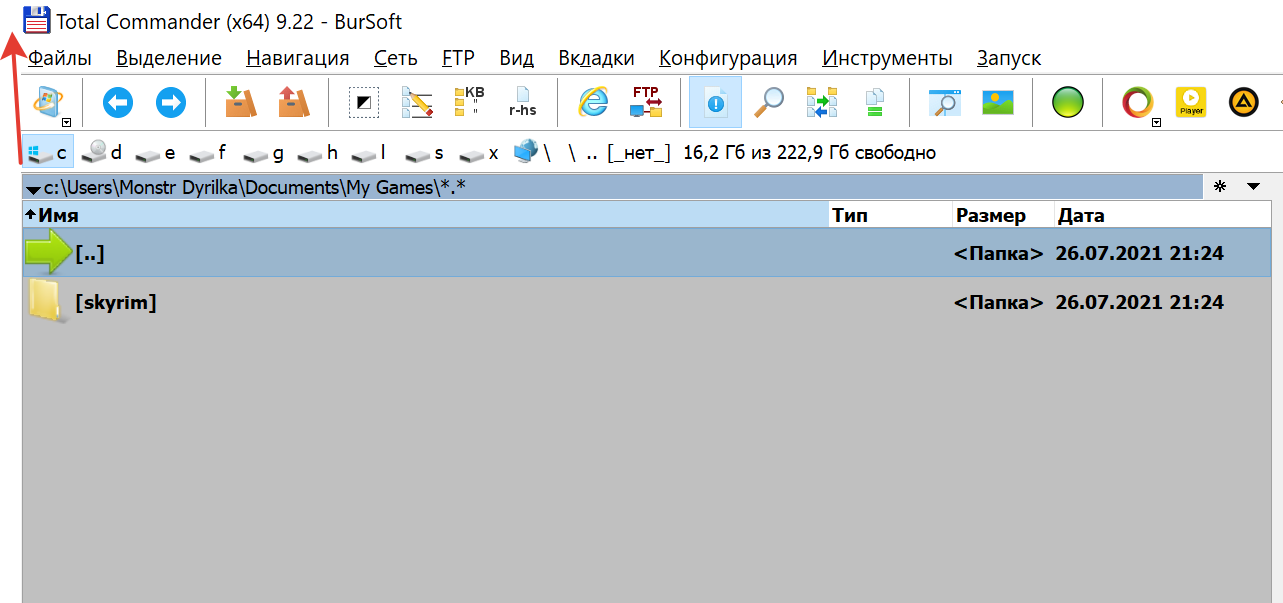Click the yellow Player icon

tap(1190, 102)
